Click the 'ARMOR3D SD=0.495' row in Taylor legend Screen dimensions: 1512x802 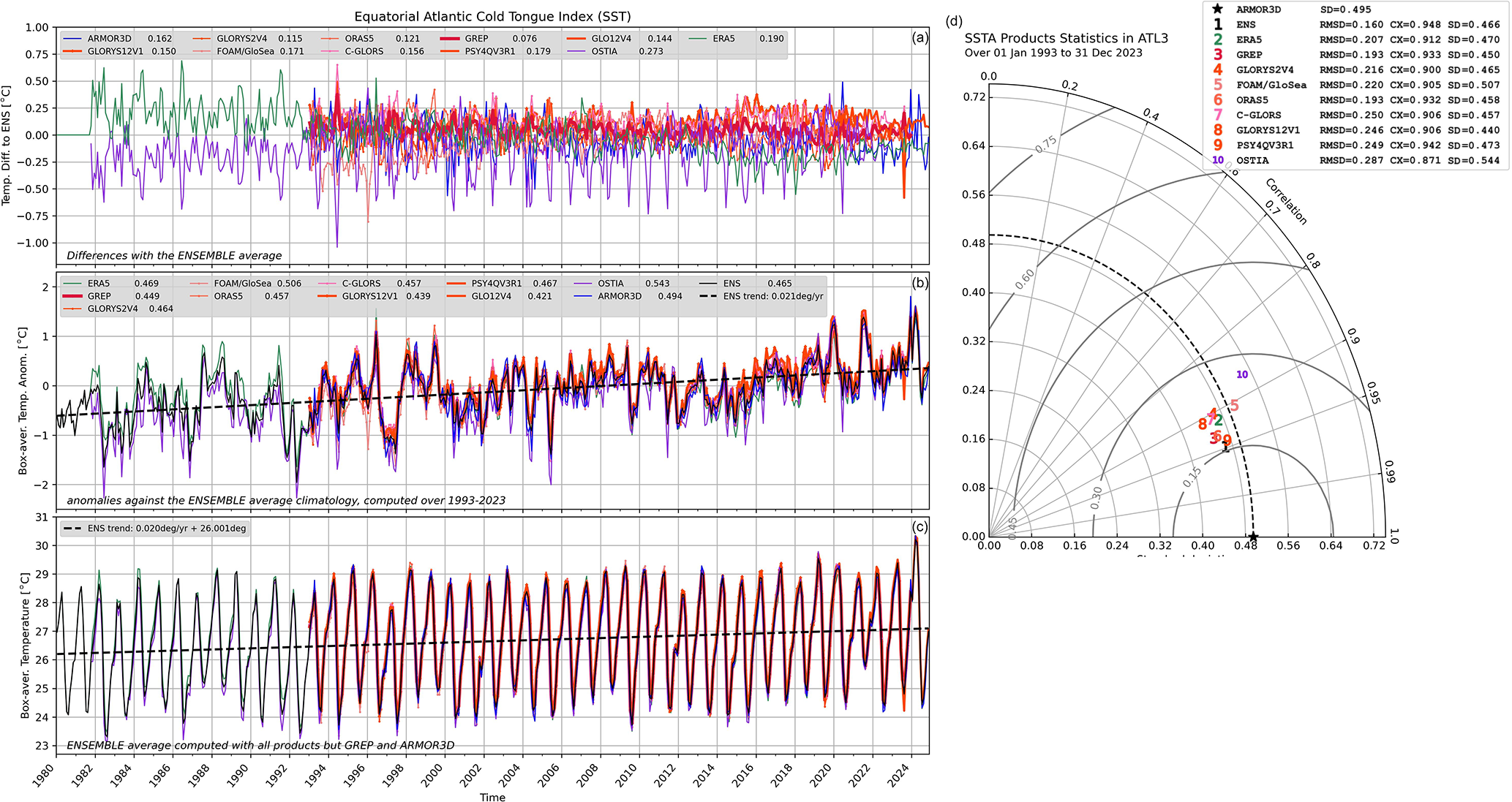[x=1292, y=10]
